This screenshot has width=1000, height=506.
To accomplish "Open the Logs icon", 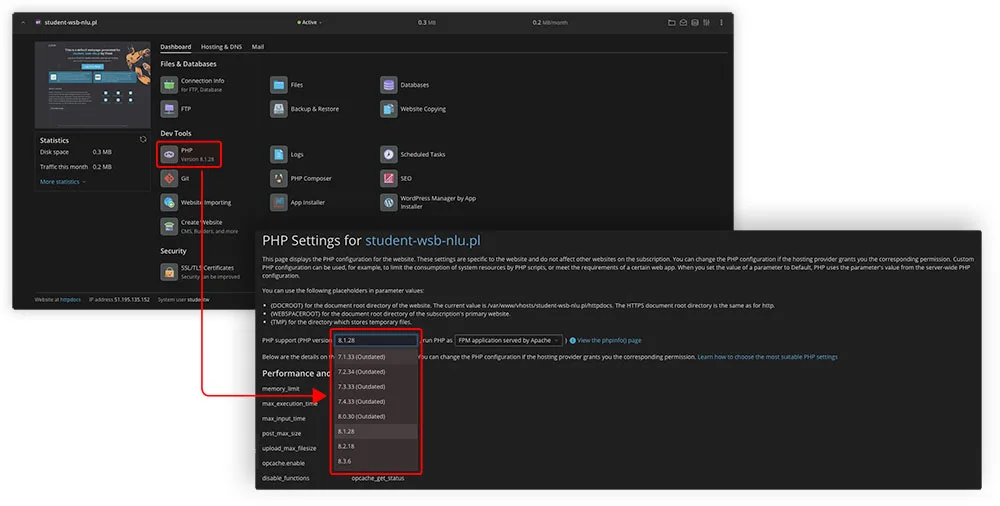I will click(x=279, y=154).
